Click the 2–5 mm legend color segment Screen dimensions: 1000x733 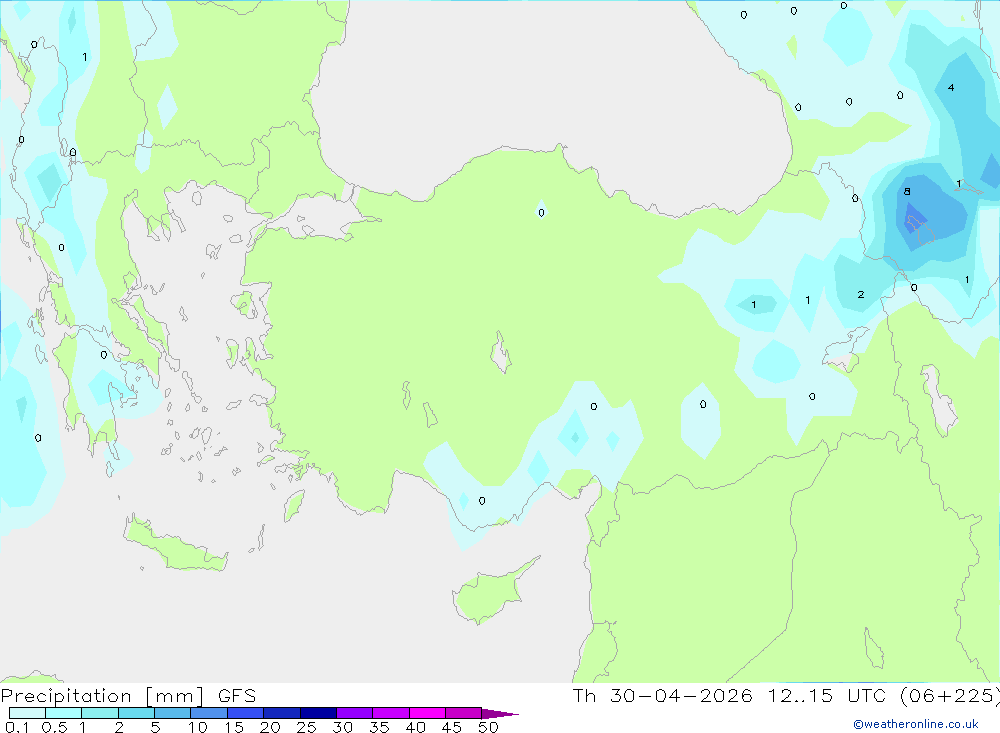point(136,713)
